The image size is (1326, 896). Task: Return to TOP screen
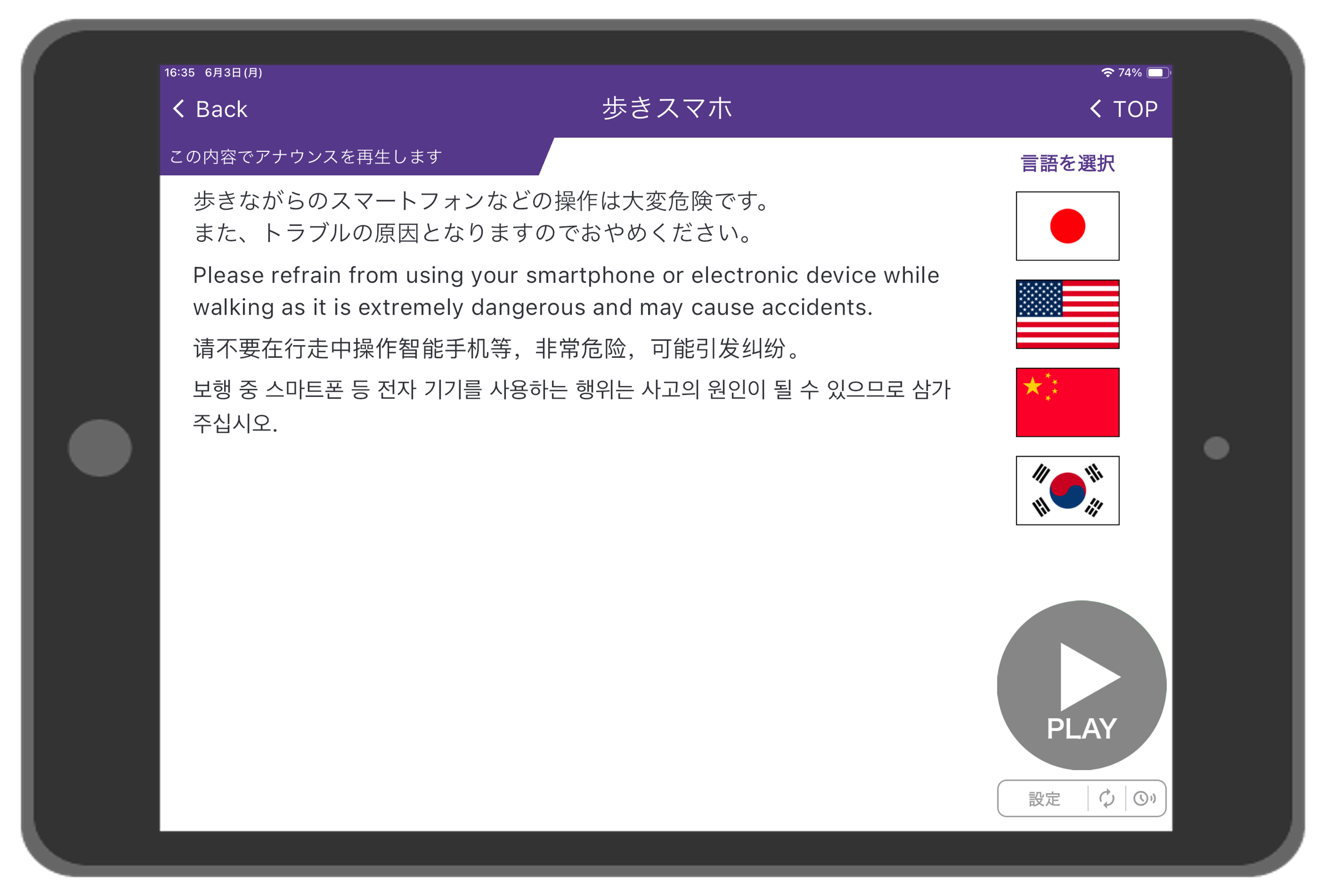pyautogui.click(x=1123, y=109)
